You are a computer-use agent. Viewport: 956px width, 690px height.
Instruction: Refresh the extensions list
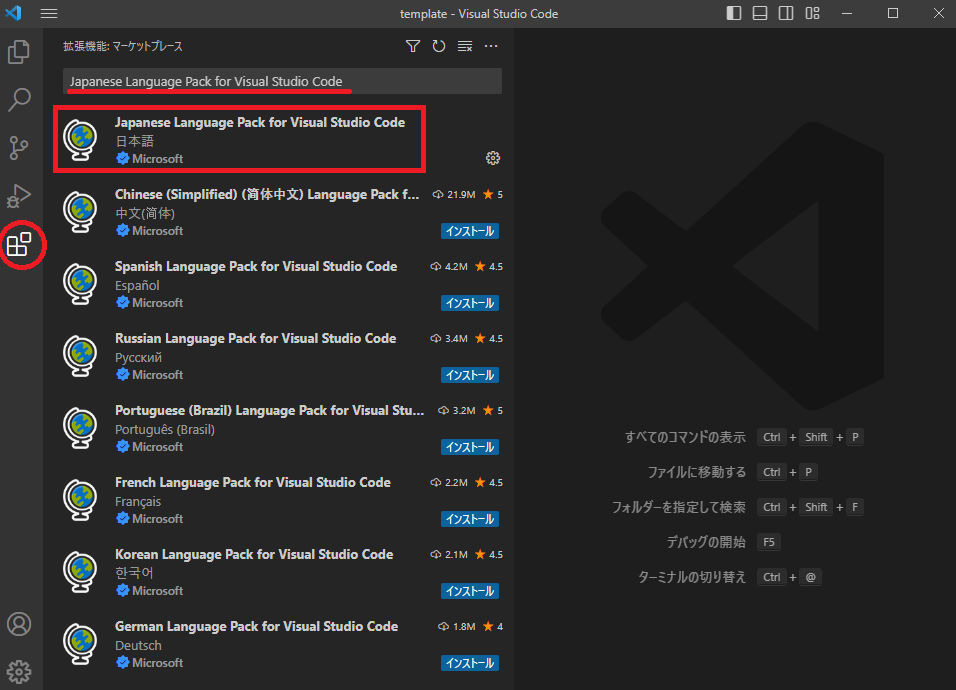[438, 46]
